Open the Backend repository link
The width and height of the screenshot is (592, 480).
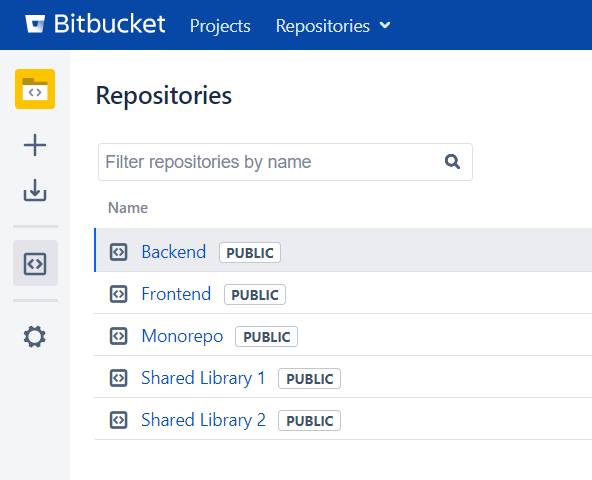tap(174, 252)
